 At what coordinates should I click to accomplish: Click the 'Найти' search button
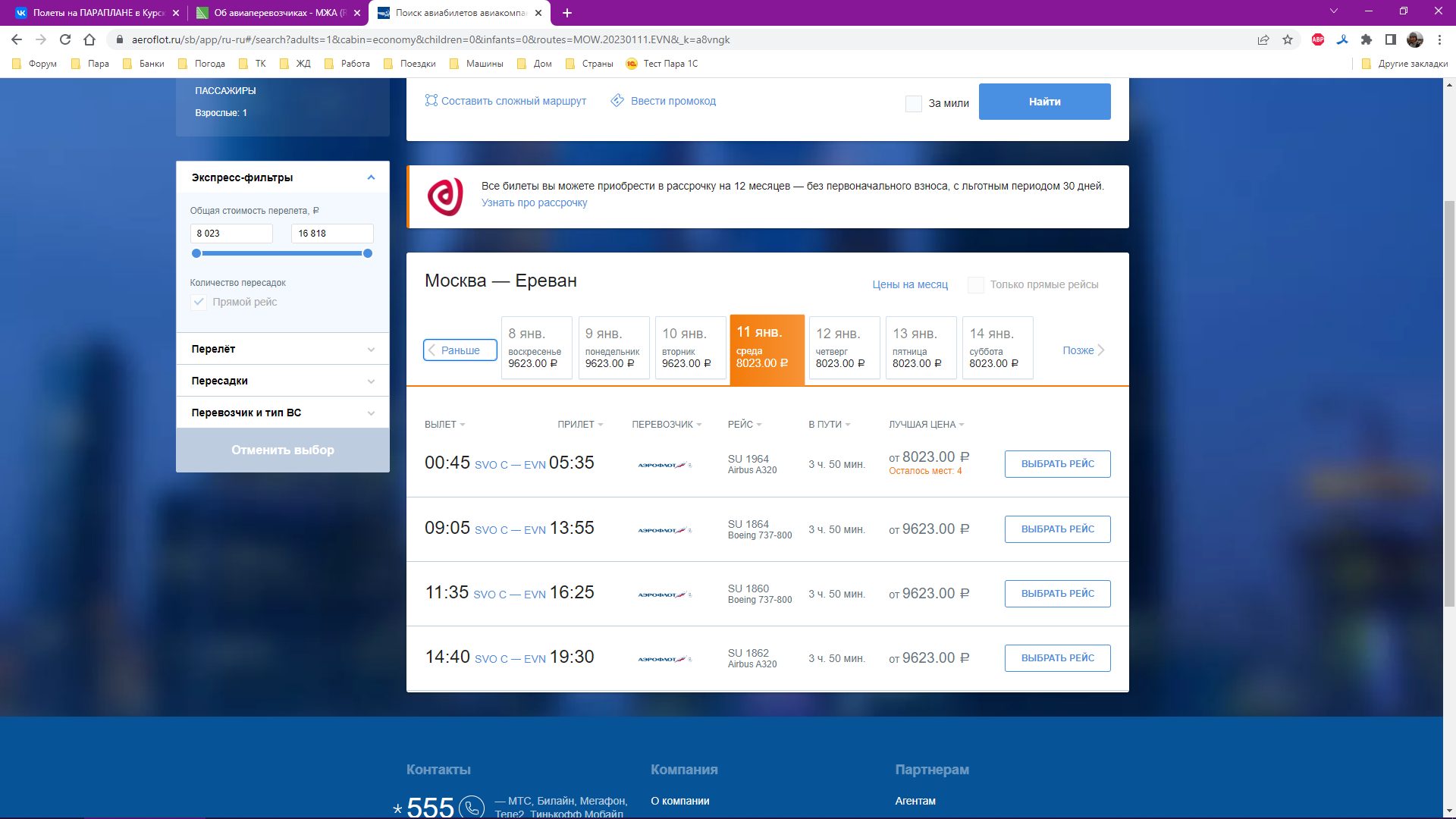coord(1044,102)
